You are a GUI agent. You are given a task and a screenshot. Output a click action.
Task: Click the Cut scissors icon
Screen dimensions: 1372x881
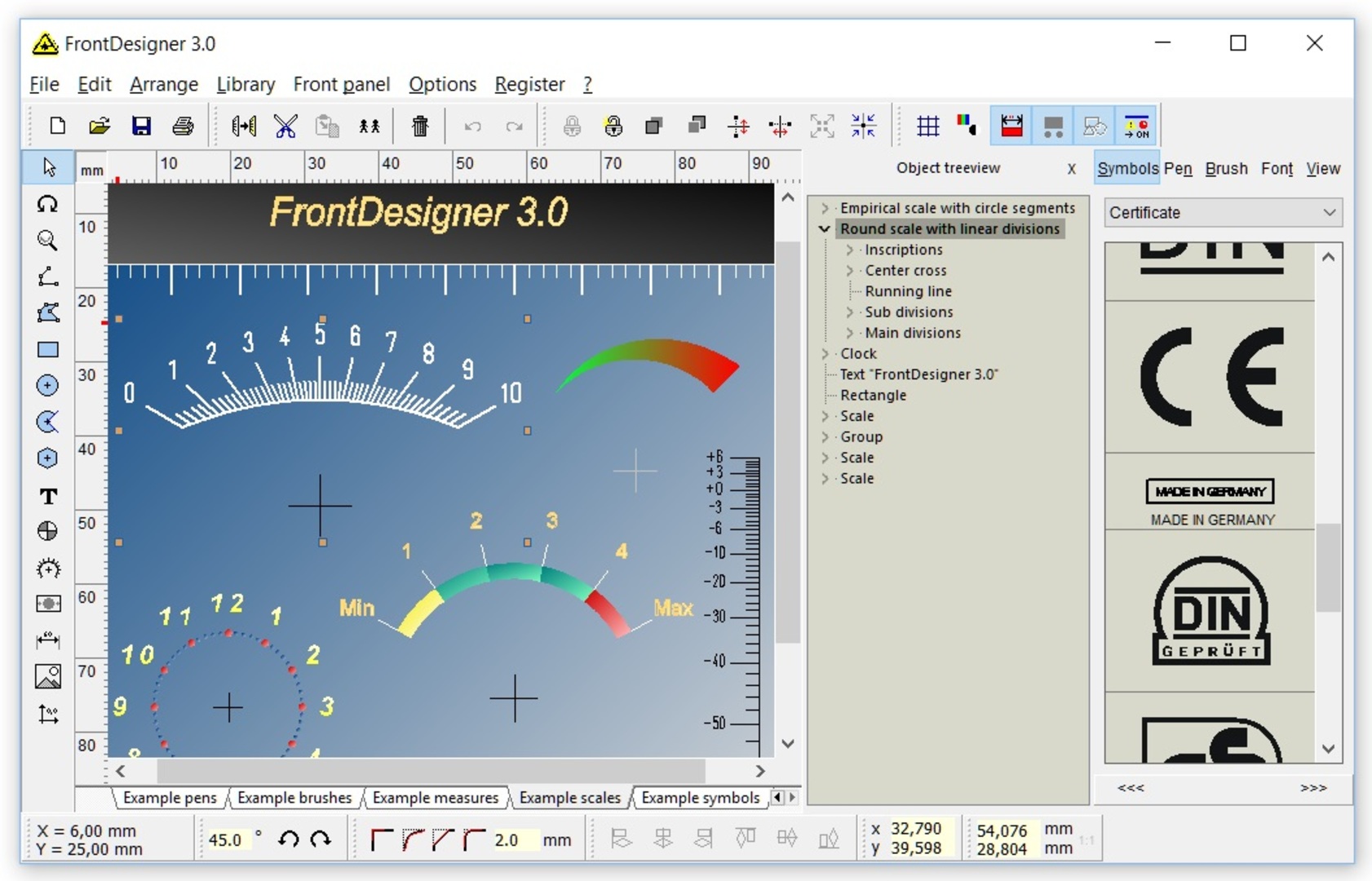tap(285, 126)
